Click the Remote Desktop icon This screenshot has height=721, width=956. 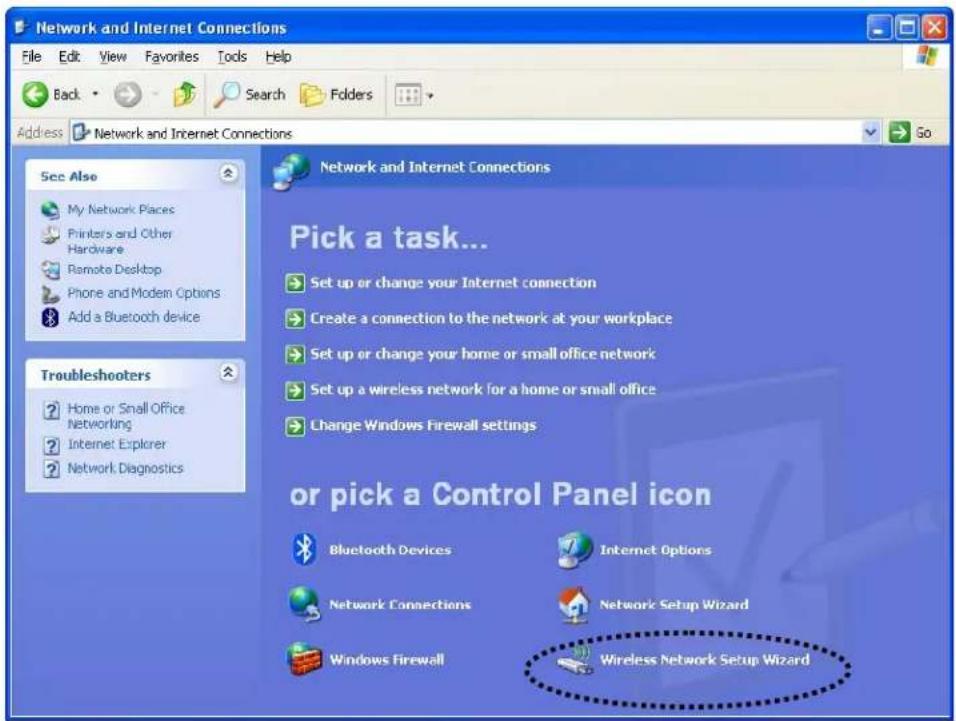[50, 269]
